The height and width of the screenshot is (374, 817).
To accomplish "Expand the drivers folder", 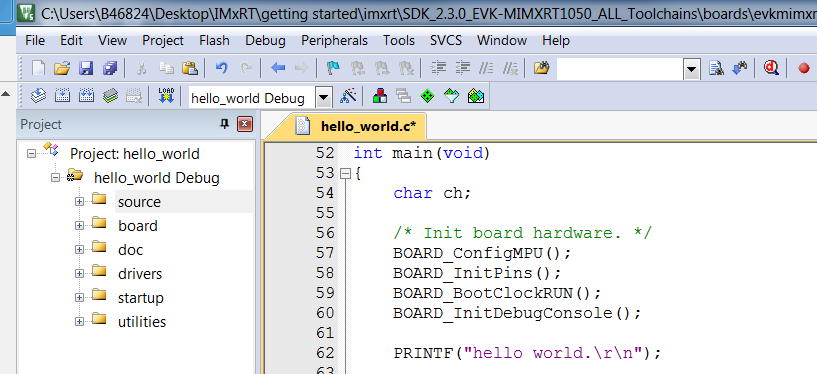I will click(x=79, y=273).
